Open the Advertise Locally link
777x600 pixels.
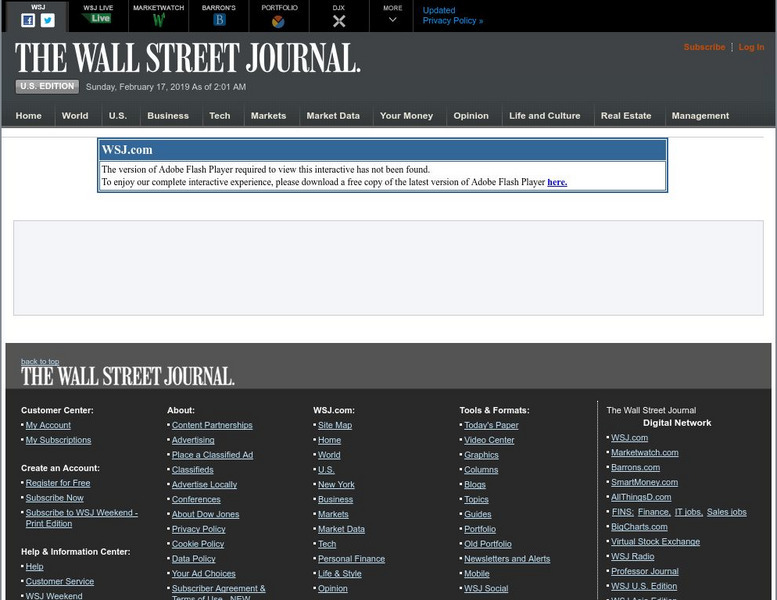pos(204,485)
